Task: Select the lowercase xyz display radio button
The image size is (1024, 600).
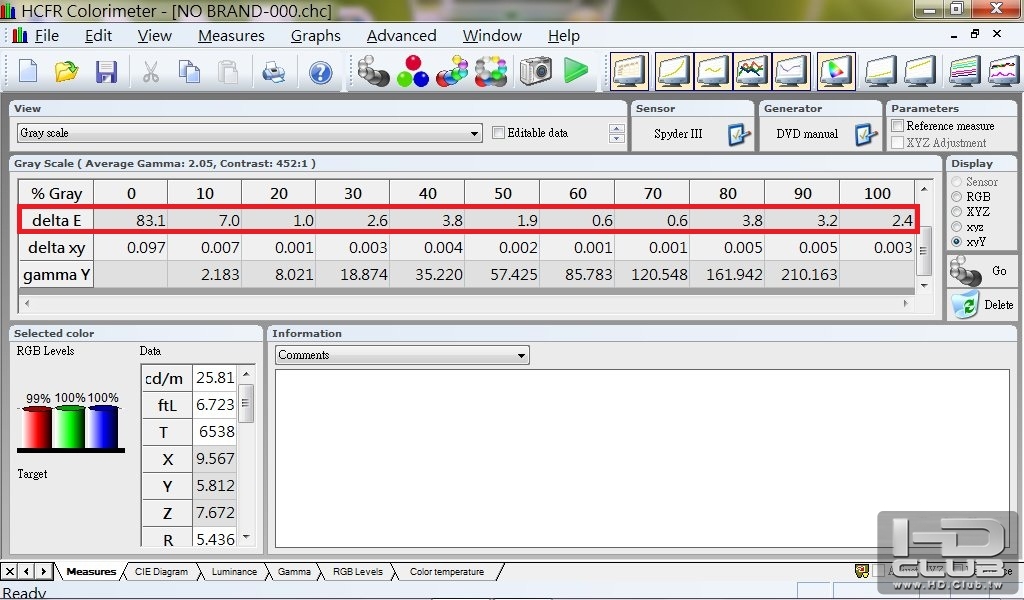Action: (957, 227)
